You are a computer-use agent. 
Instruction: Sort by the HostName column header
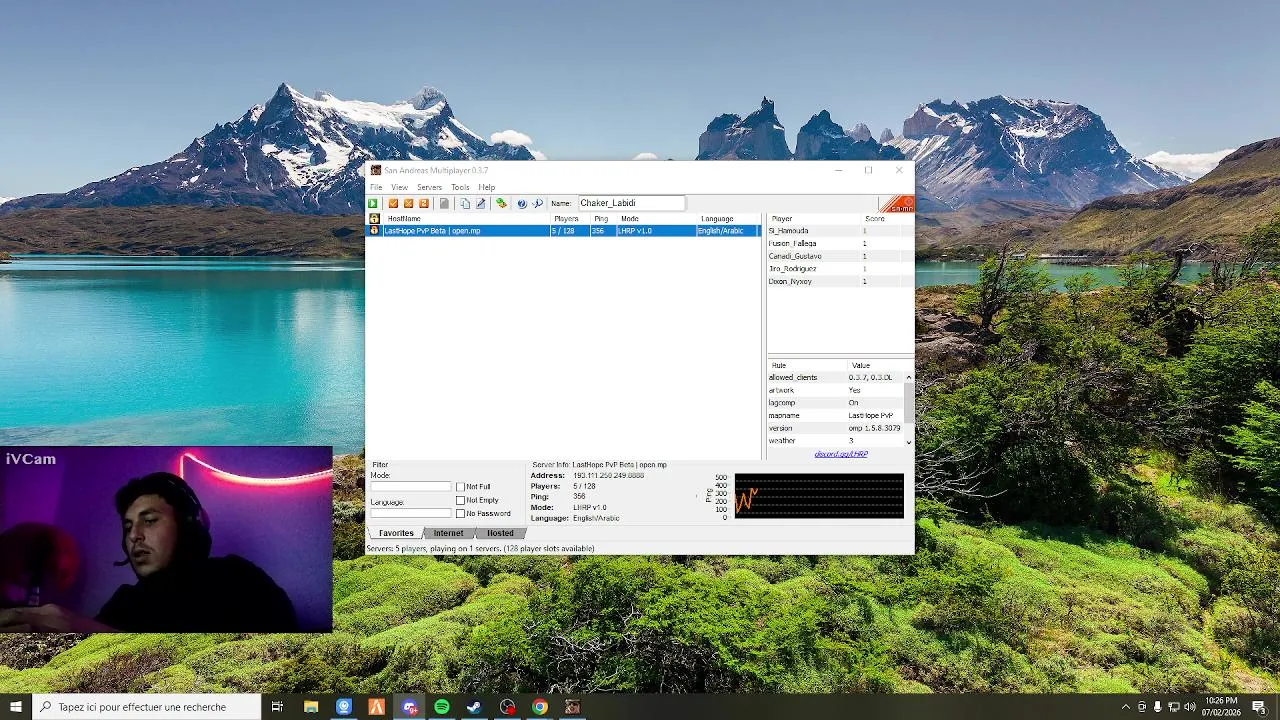tap(466, 218)
